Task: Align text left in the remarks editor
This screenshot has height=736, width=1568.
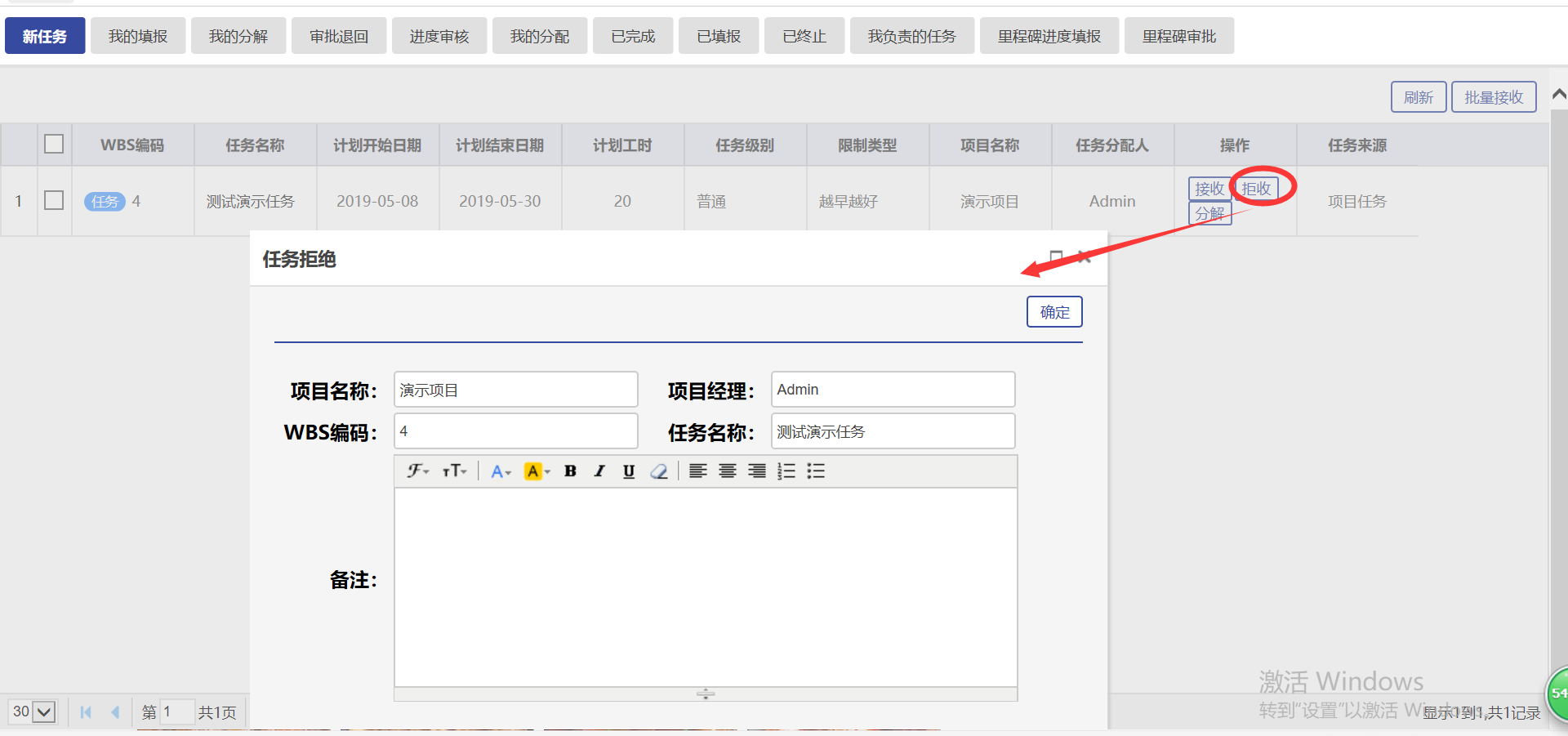Action: pos(697,471)
